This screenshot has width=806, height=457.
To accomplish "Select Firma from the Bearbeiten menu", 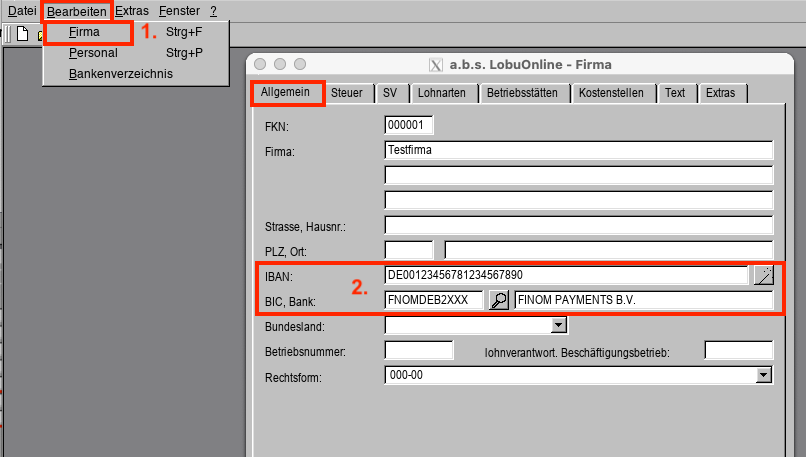I will click(85, 32).
